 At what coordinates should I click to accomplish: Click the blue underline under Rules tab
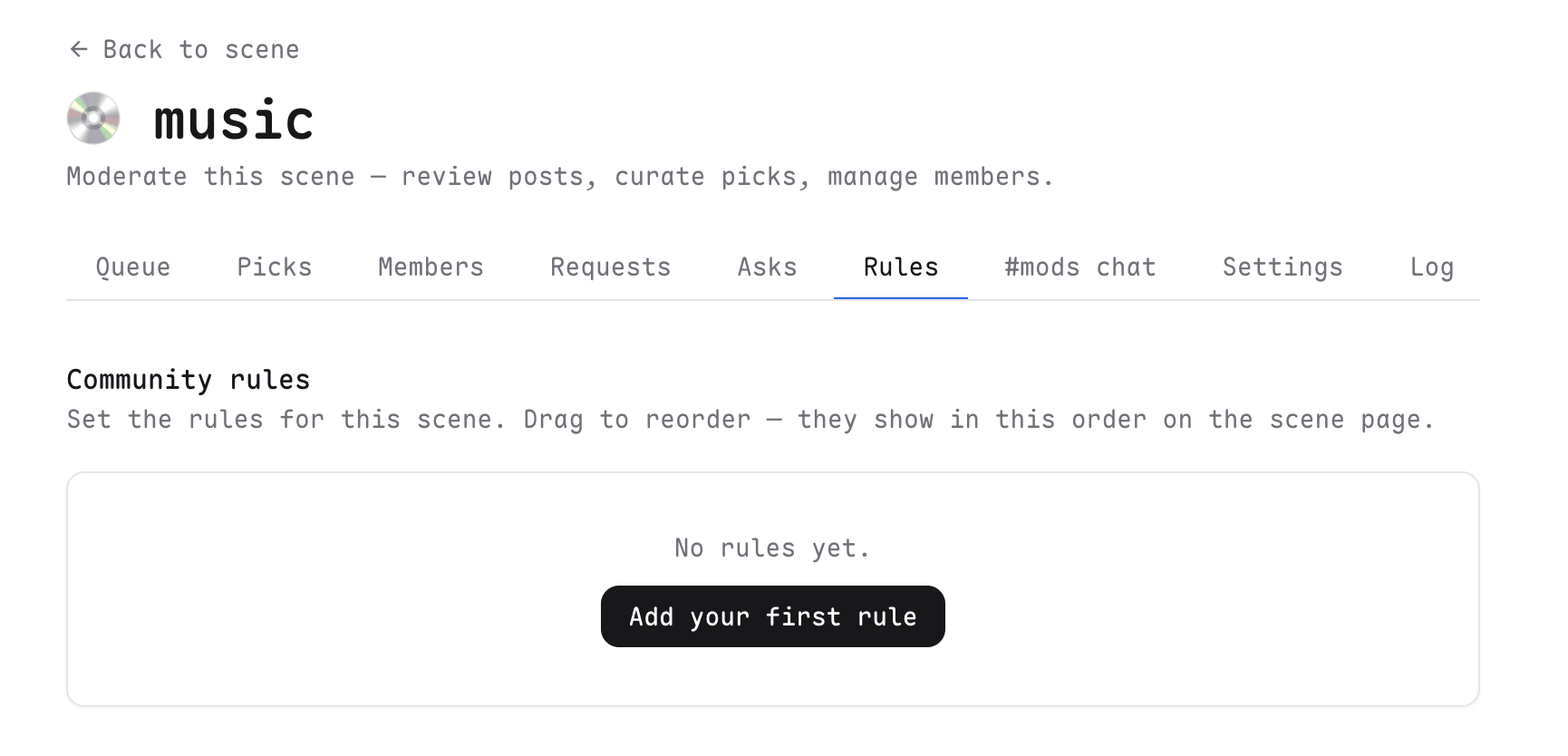coord(901,298)
